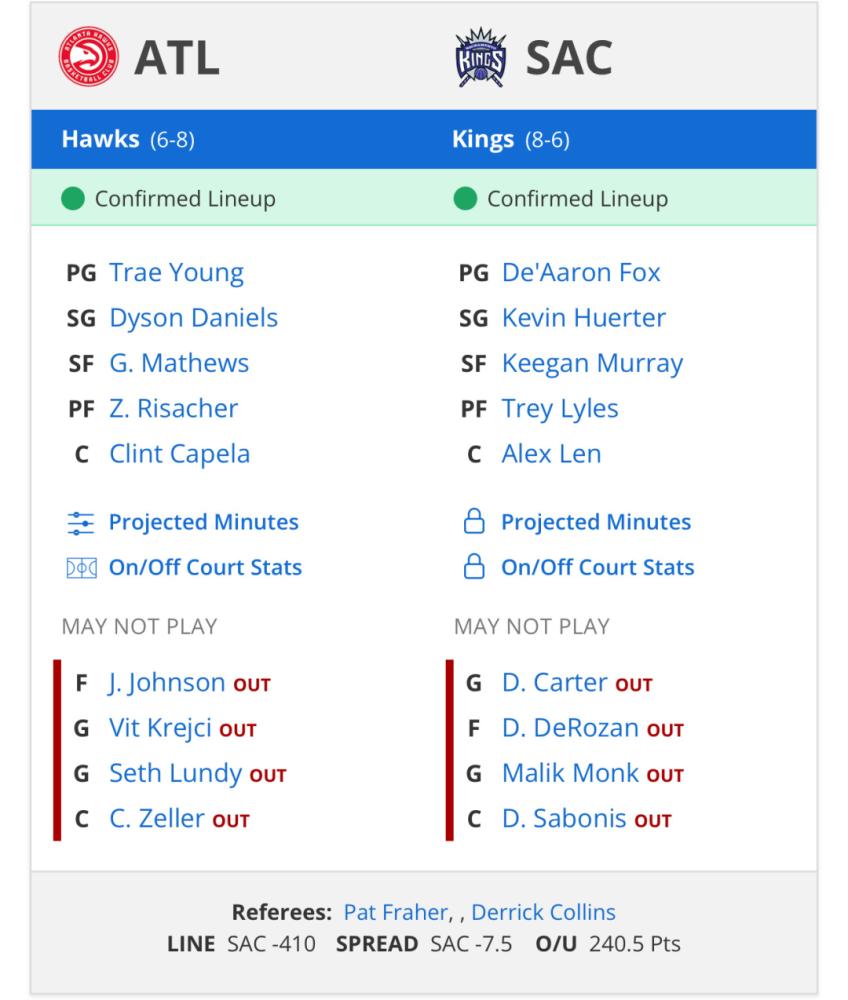848x1000 pixels.
Task: Open De'Aaron Fox's player link
Action: (x=581, y=272)
